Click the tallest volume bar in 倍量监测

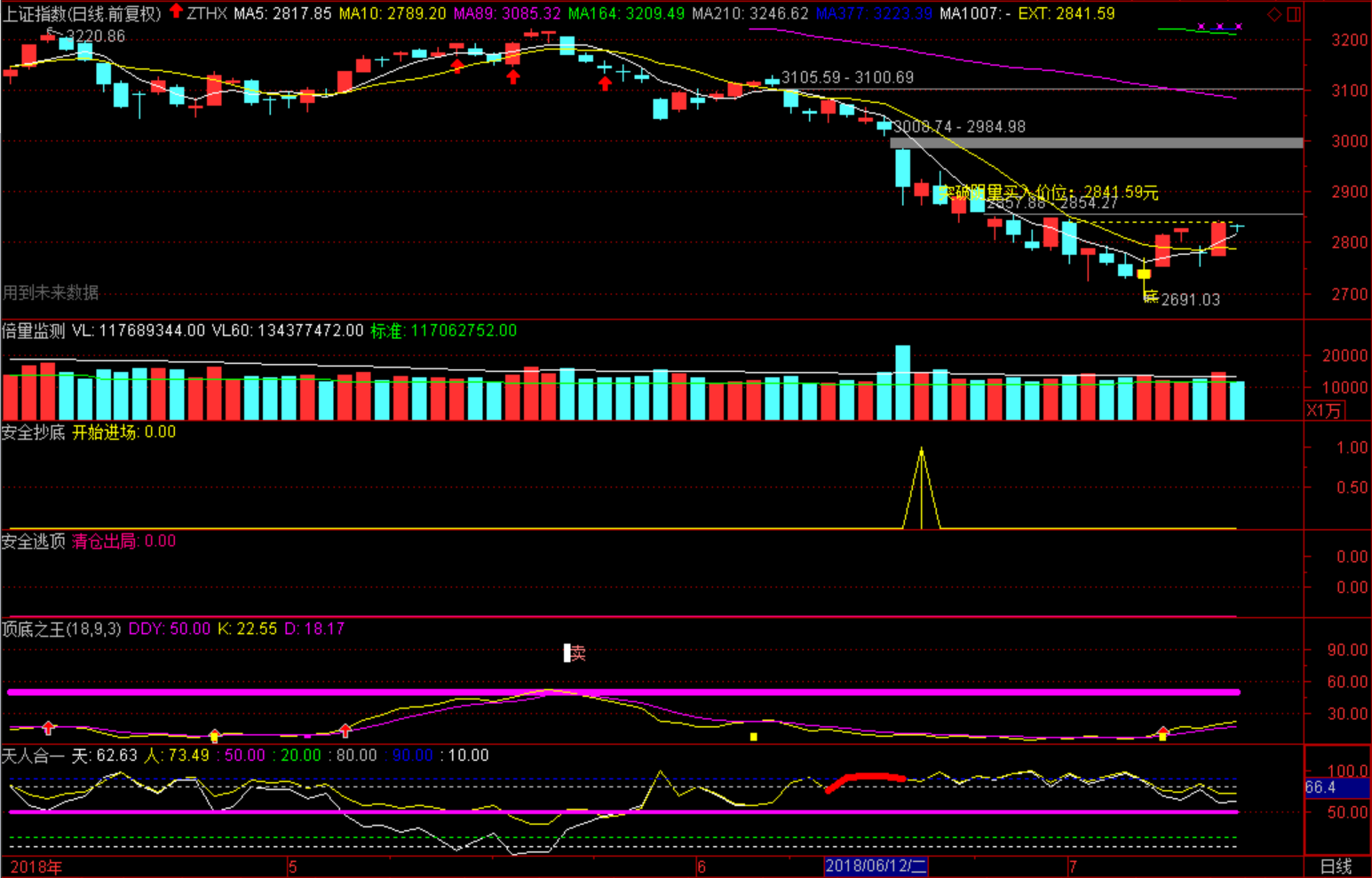[903, 383]
